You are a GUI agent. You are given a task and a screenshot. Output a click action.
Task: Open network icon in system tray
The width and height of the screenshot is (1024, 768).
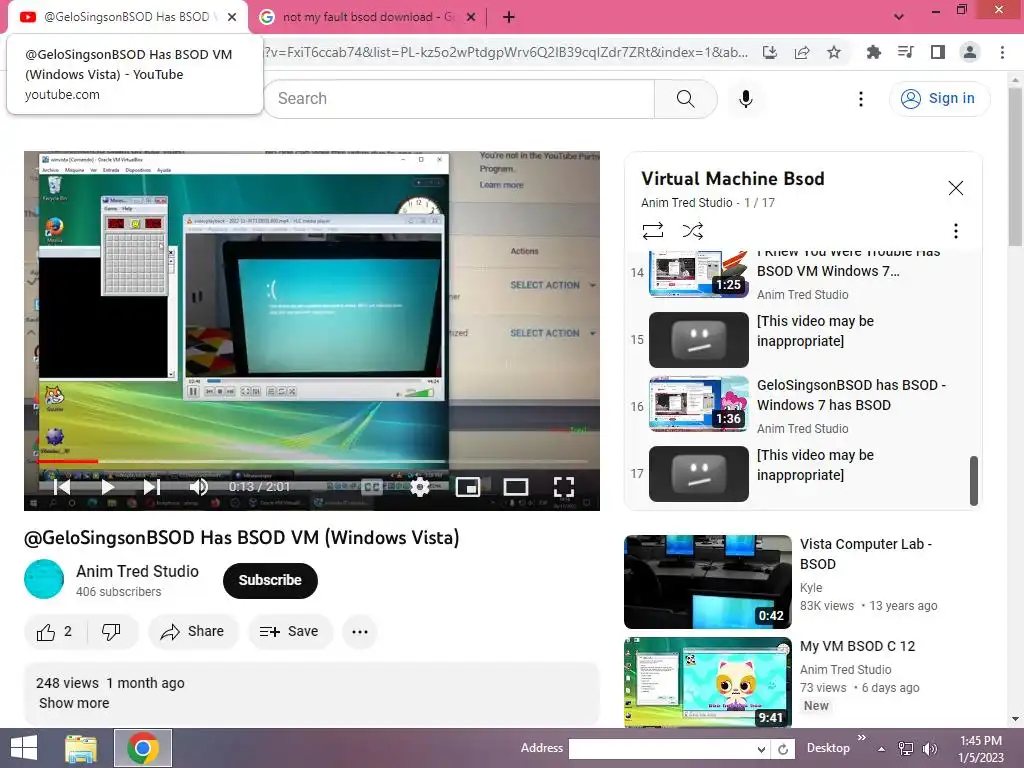tap(906, 749)
